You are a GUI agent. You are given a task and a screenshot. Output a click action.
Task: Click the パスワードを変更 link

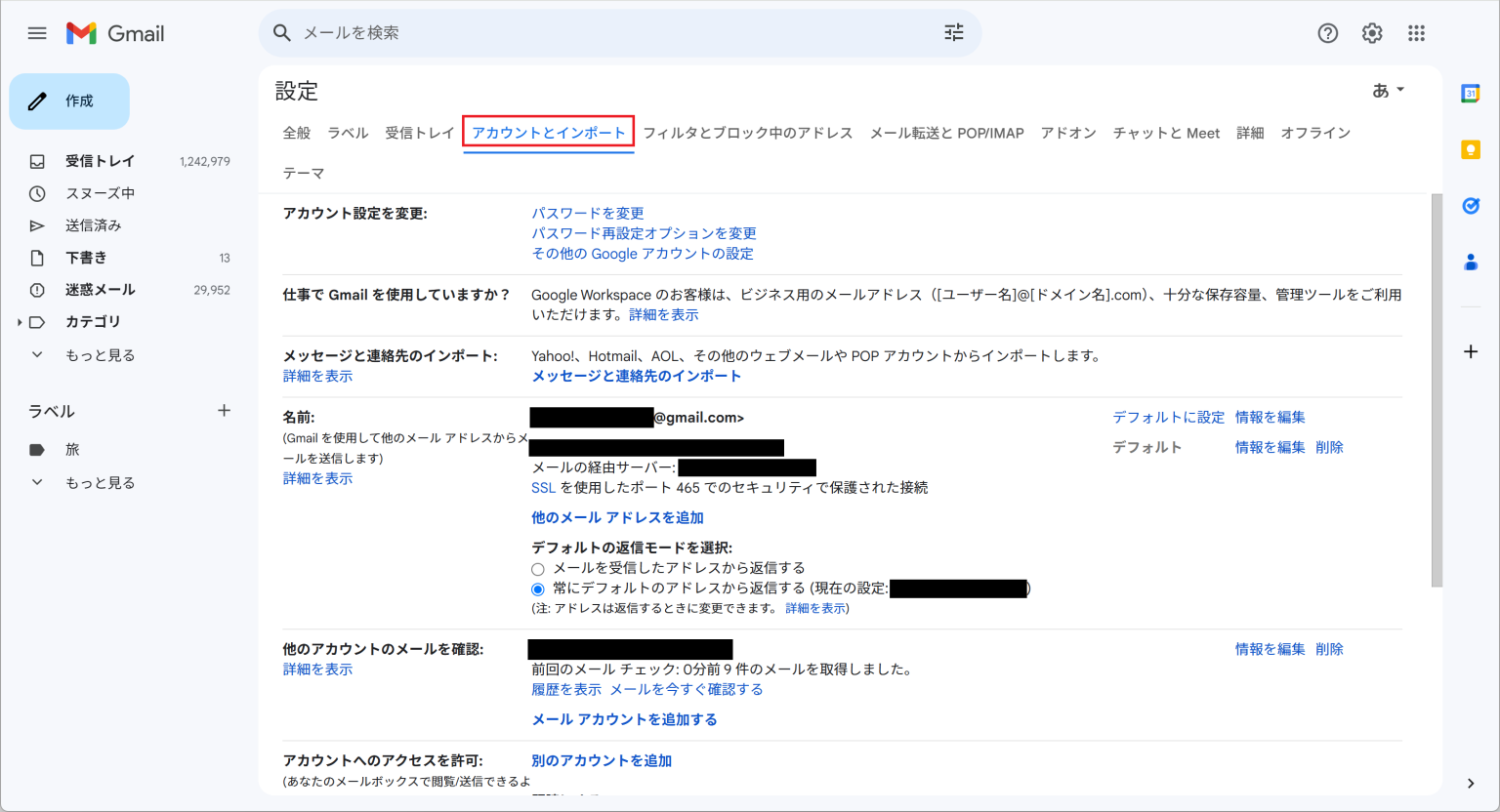click(x=587, y=212)
